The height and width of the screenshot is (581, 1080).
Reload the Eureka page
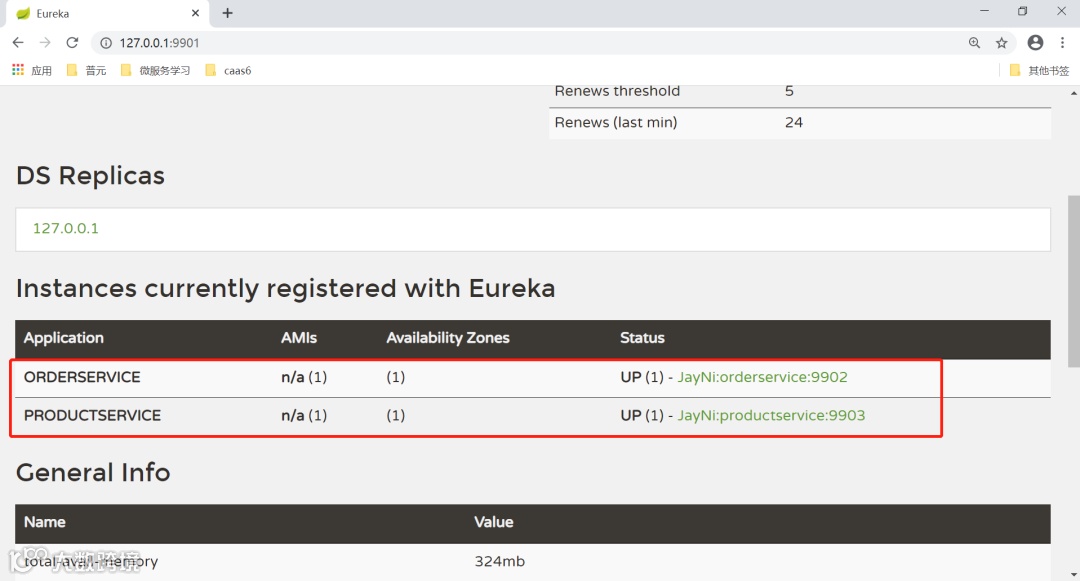(72, 43)
